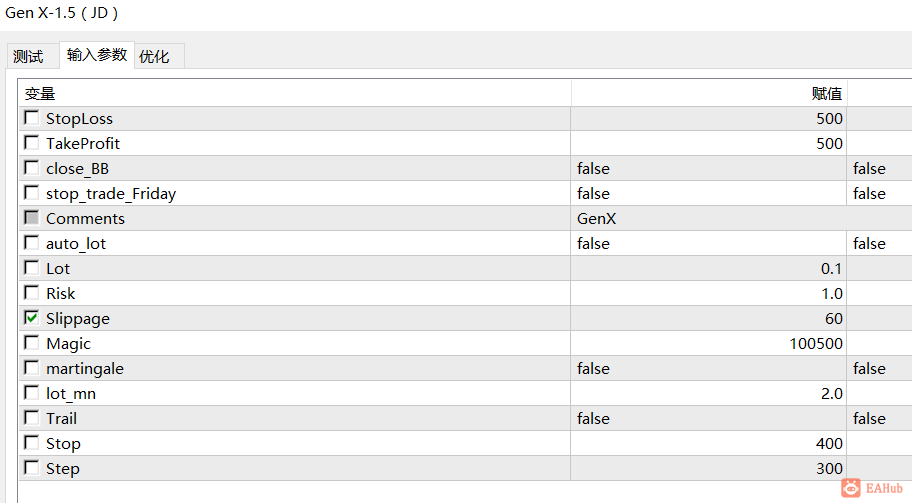Viewport: 912px width, 503px height.
Task: Switch to the 测试 tab
Action: [29, 57]
